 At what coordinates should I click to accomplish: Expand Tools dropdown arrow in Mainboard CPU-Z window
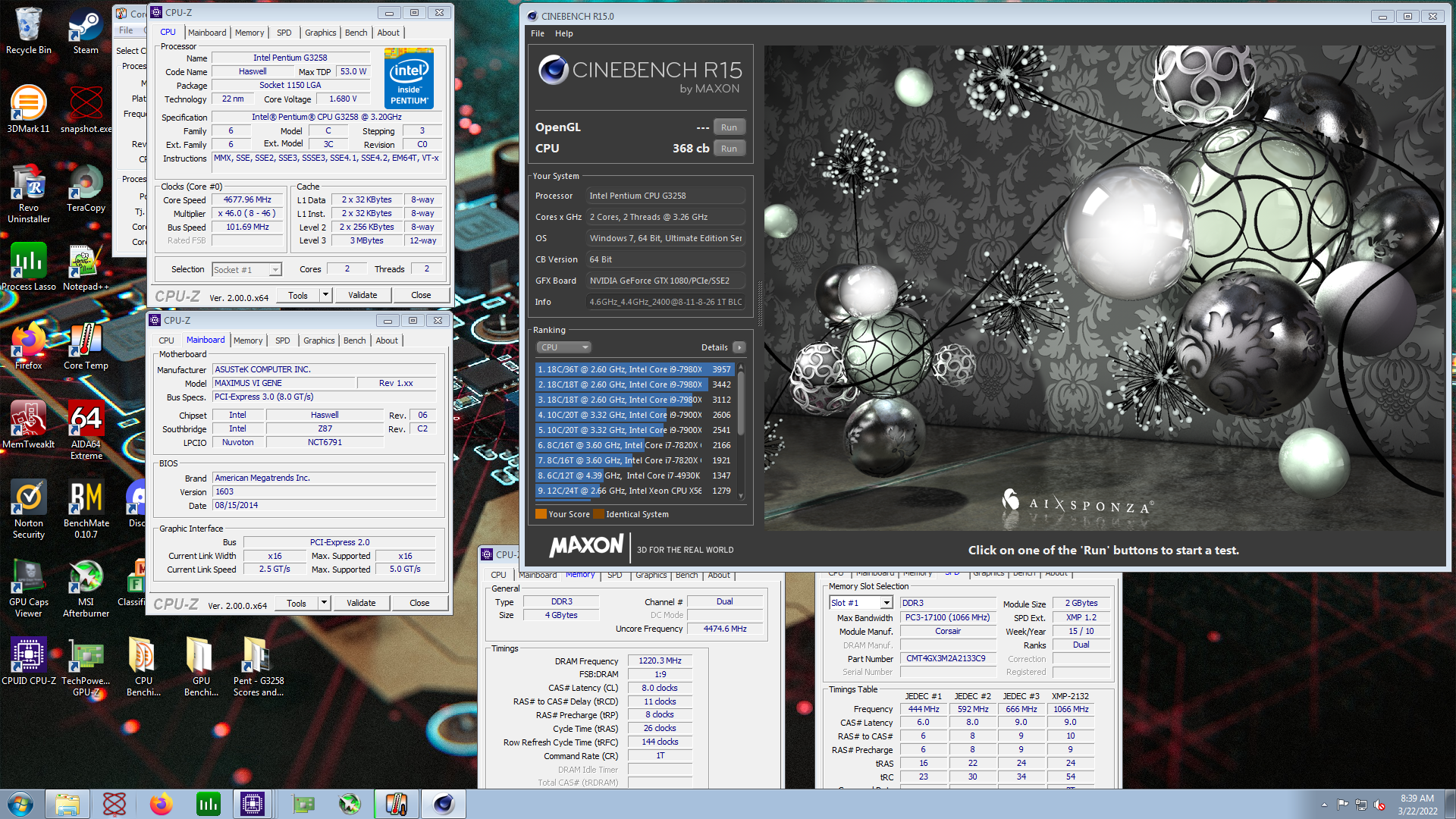click(x=325, y=603)
